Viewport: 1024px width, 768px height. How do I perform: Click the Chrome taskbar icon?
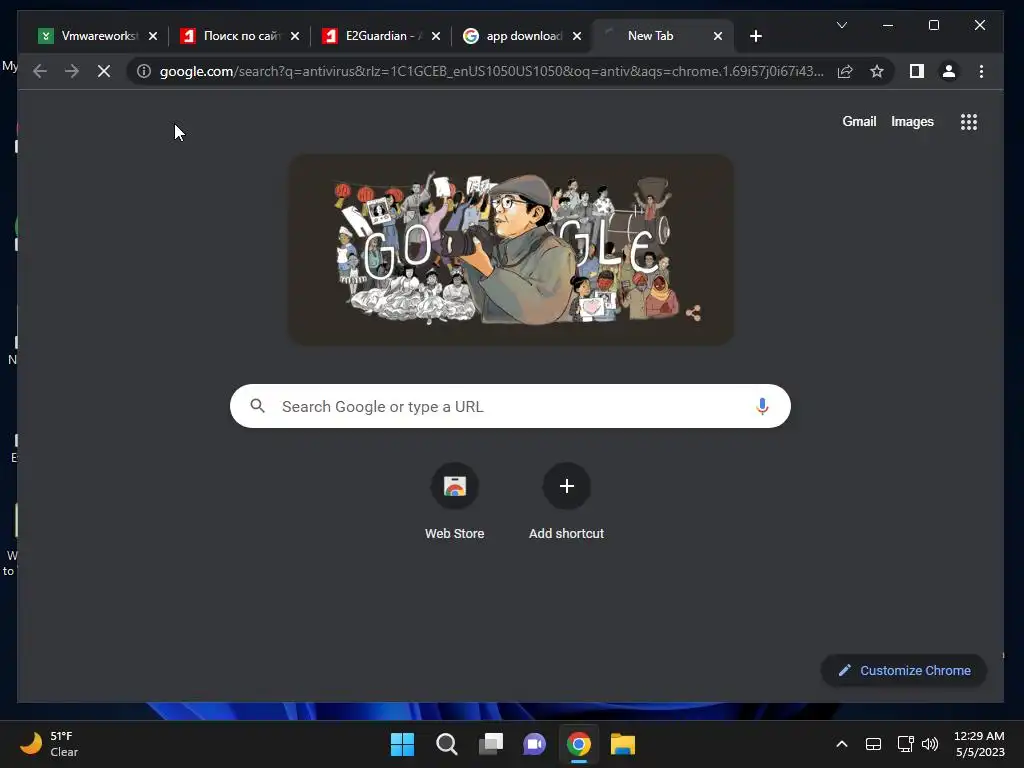coord(579,744)
